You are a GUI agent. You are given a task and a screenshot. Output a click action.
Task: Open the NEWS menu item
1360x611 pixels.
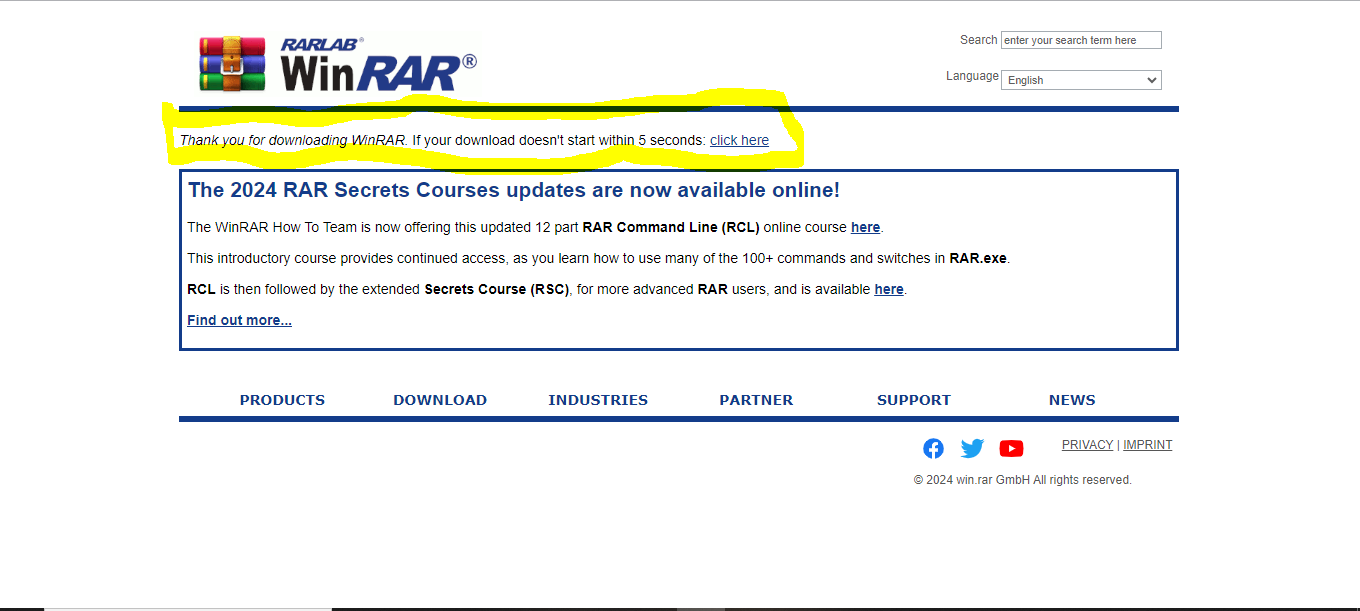[x=1072, y=400]
